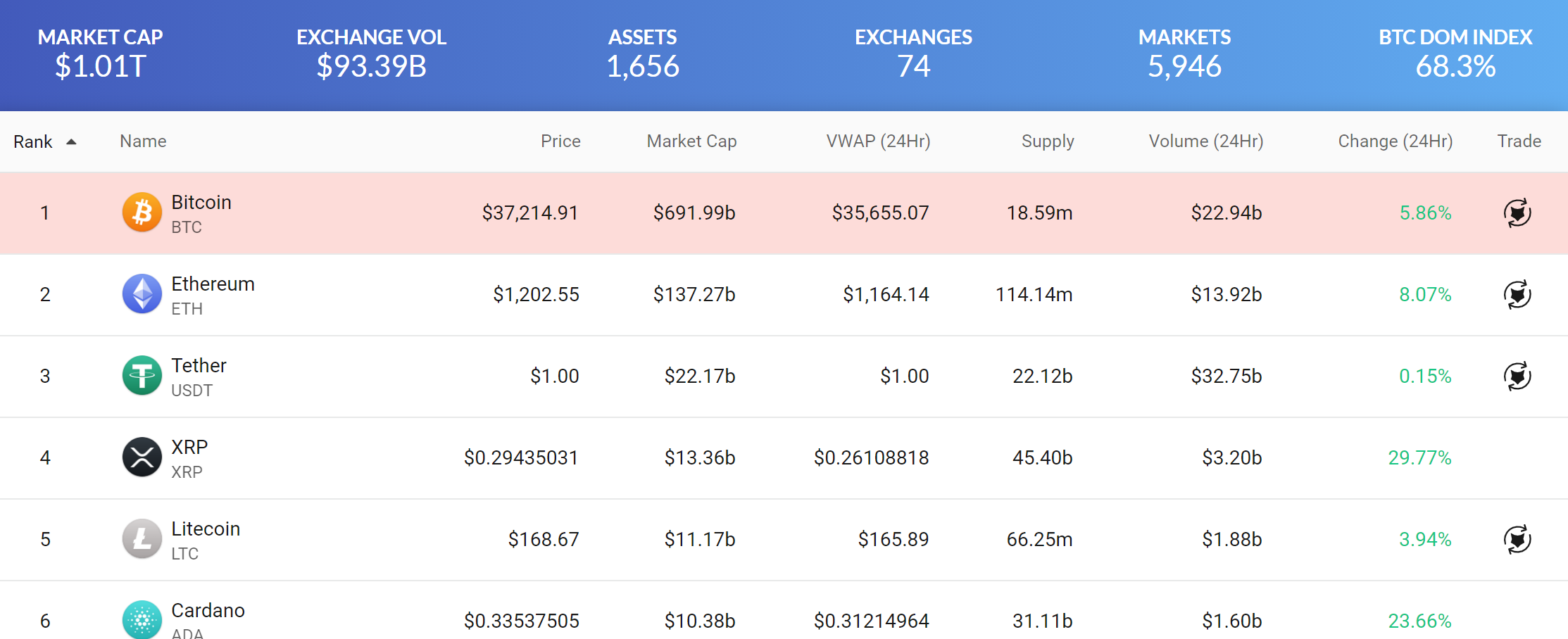Click the Litecoin logo icon

142,539
